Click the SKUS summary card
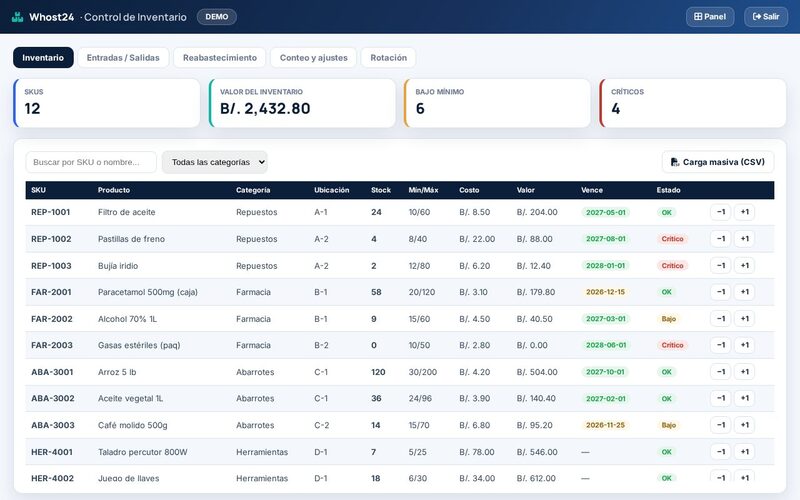The height and width of the screenshot is (500, 800). (107, 103)
